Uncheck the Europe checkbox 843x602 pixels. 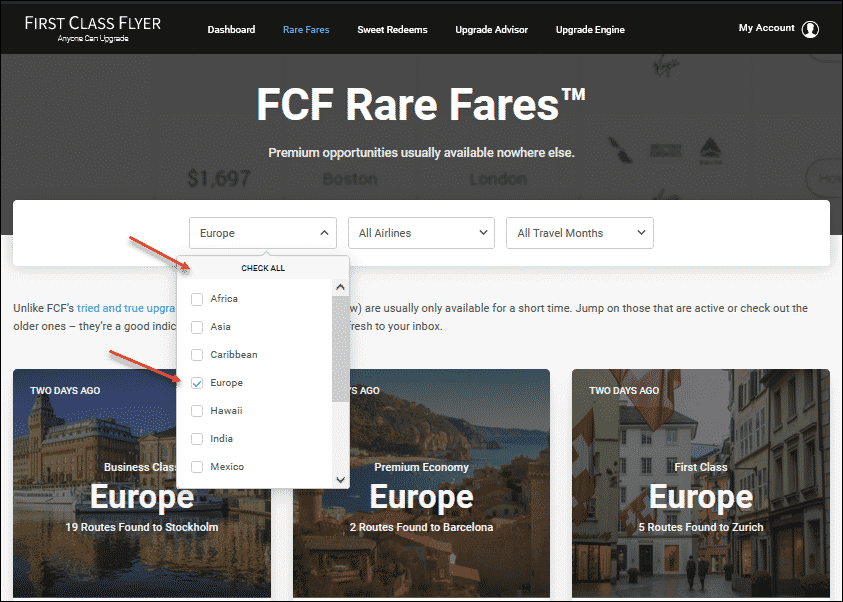(x=197, y=383)
